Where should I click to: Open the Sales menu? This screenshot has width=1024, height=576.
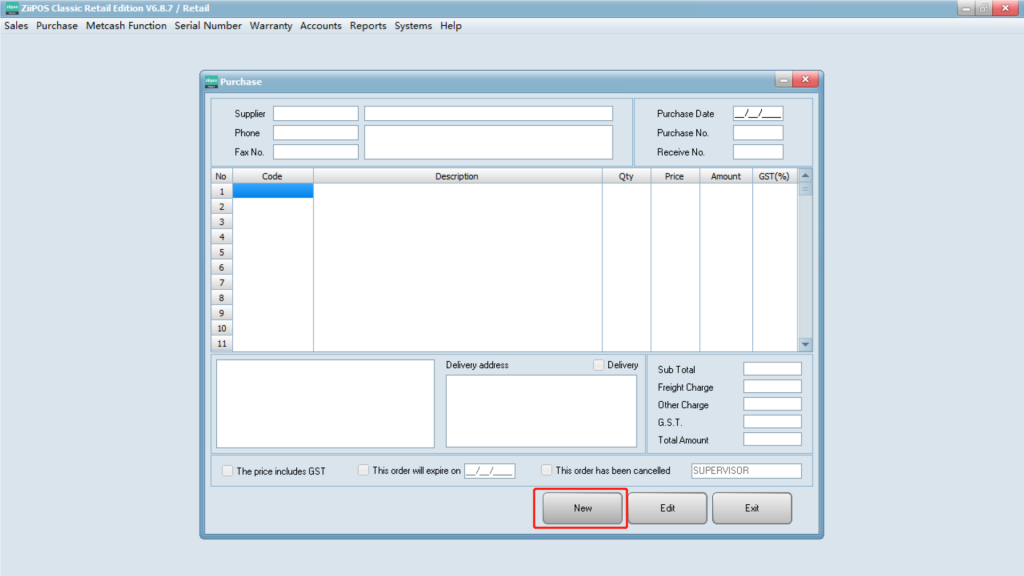click(x=16, y=26)
